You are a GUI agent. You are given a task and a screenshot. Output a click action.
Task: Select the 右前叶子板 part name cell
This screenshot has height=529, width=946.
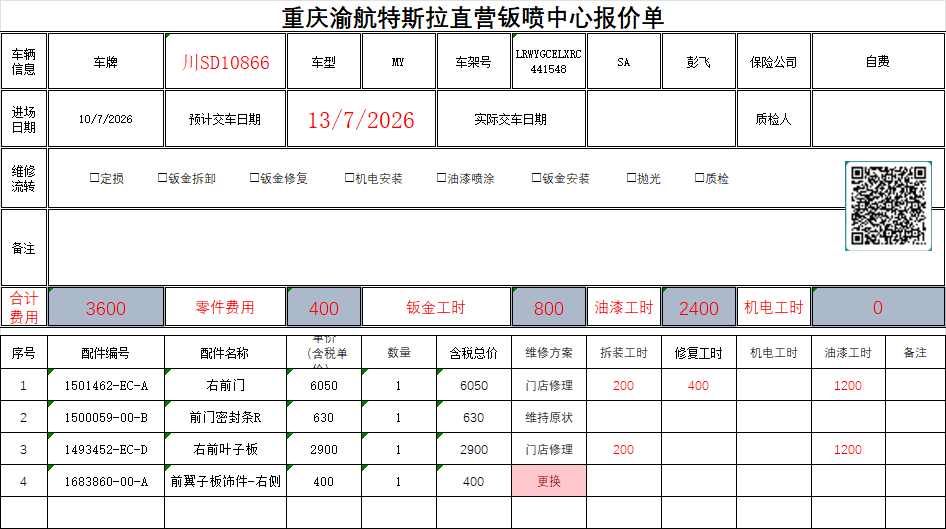click(x=225, y=449)
